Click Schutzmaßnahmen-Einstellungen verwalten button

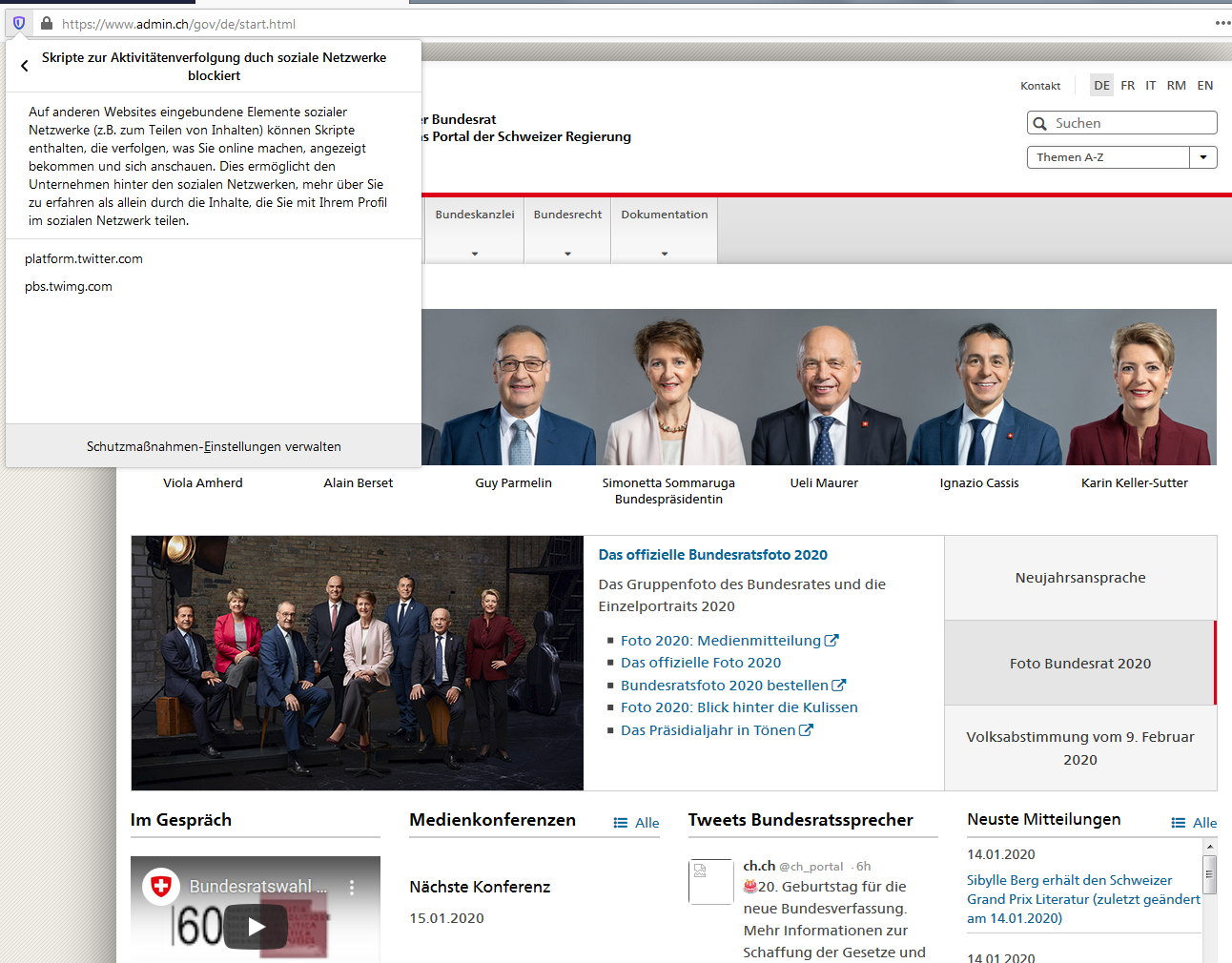(x=214, y=446)
